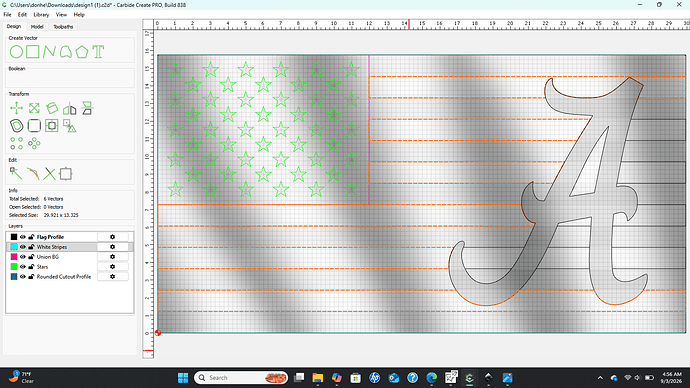Viewport: 690px width, 388px height.
Task: Open the Offset Vectors tool
Action: pyautogui.click(x=16, y=126)
